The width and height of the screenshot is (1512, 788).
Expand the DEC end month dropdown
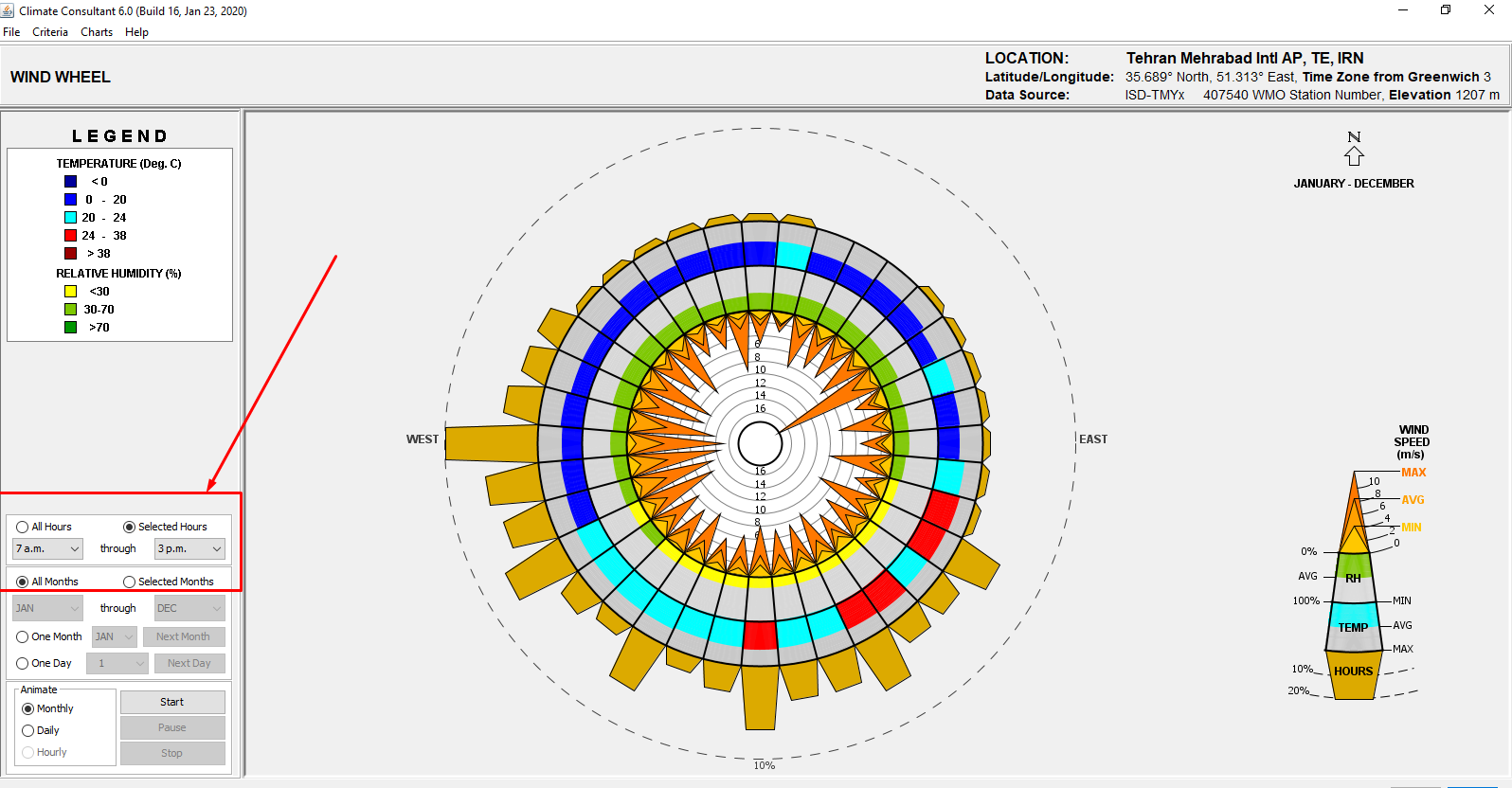[x=189, y=608]
